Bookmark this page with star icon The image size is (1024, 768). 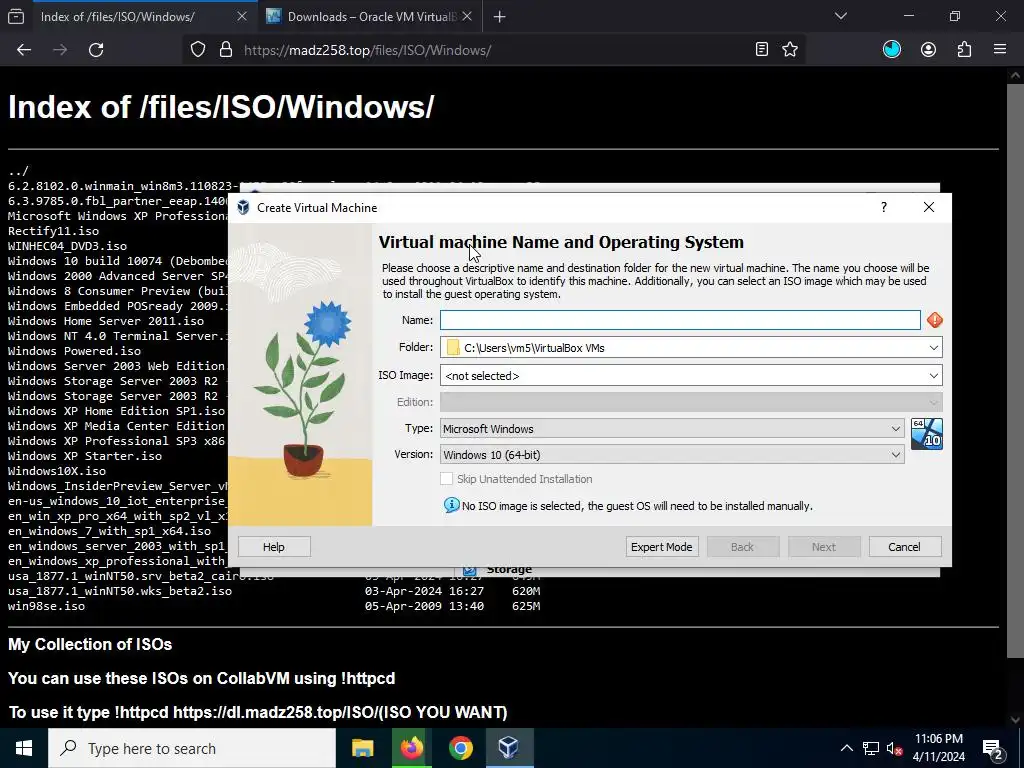[790, 50]
